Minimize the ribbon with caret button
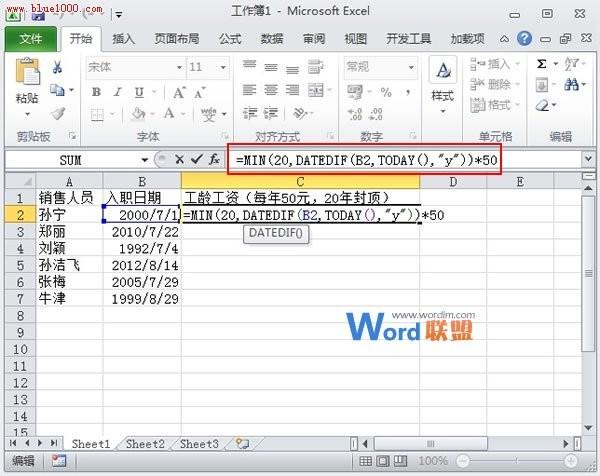This screenshot has width=600, height=476. (504, 39)
